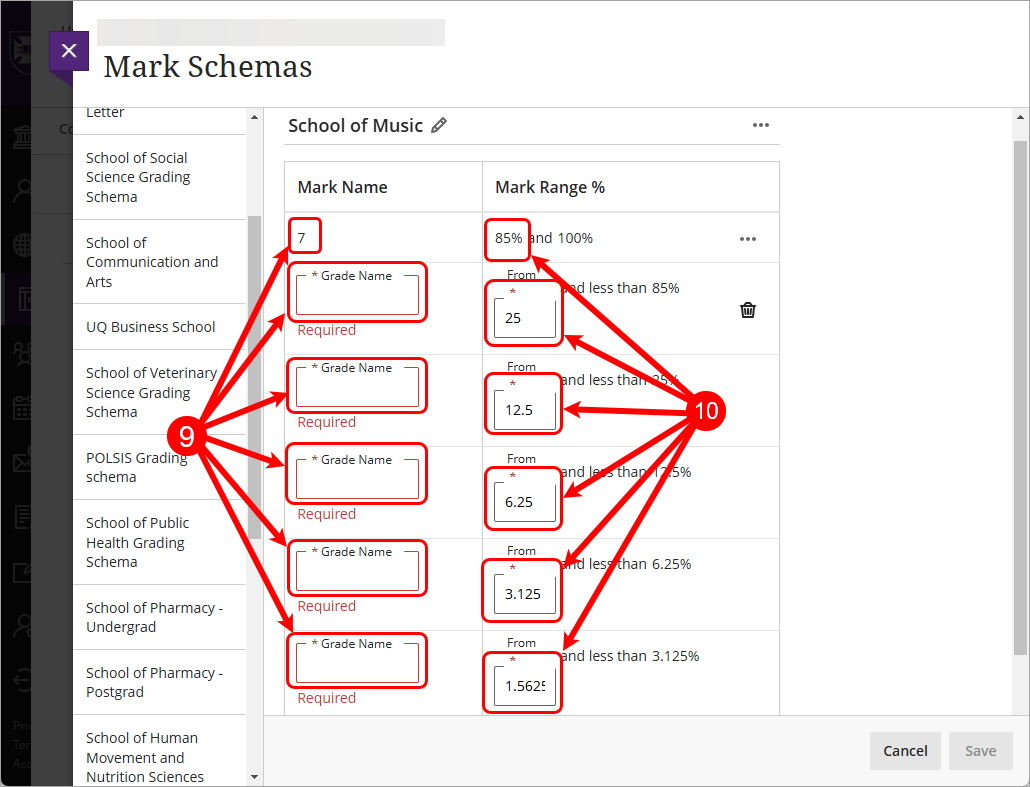Open the options menu beside School of Music heading

coord(761,124)
